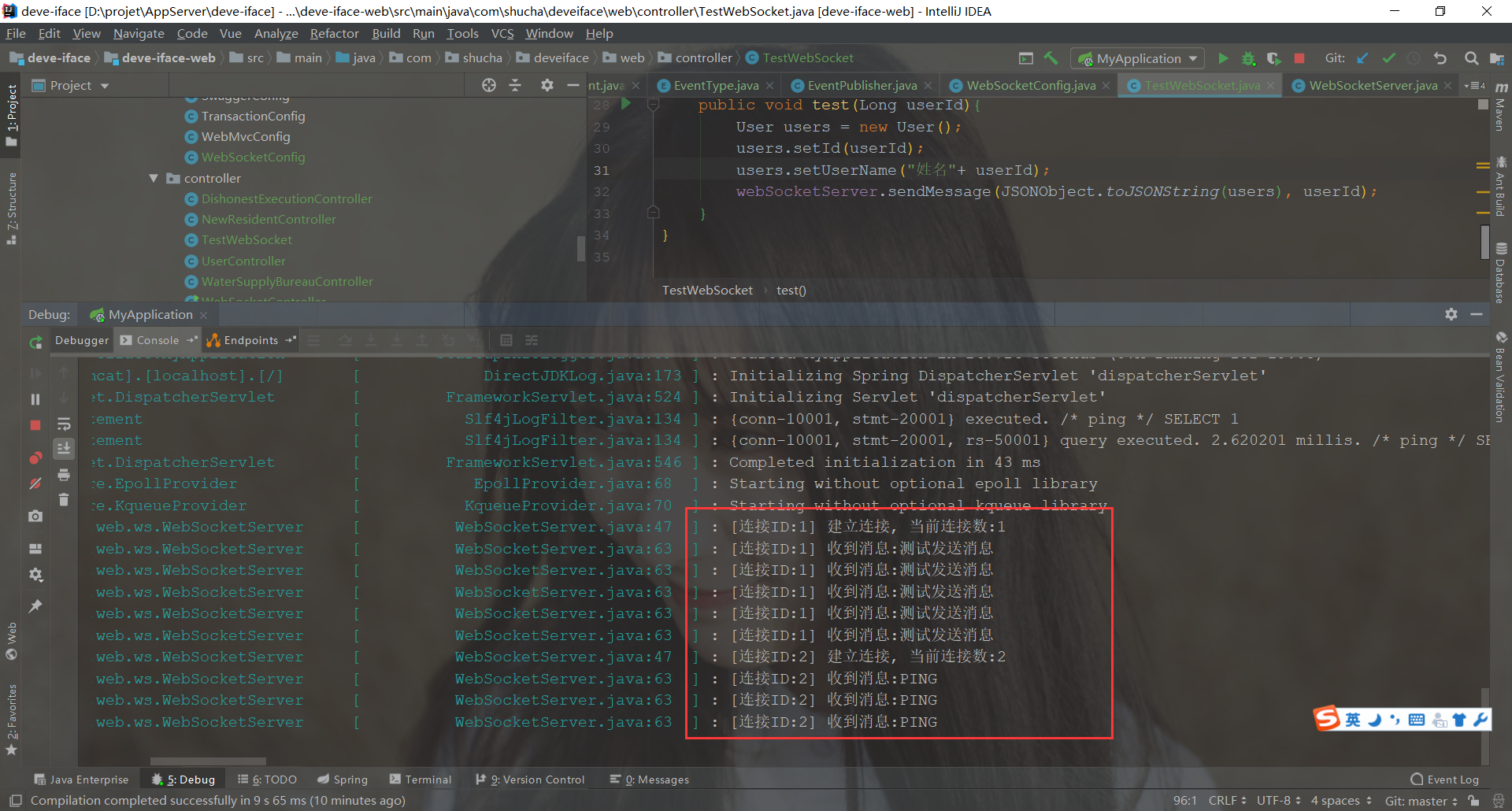The width and height of the screenshot is (1512, 811).
Task: Toggle the read-only lock icon in status bar
Action: click(x=1474, y=801)
